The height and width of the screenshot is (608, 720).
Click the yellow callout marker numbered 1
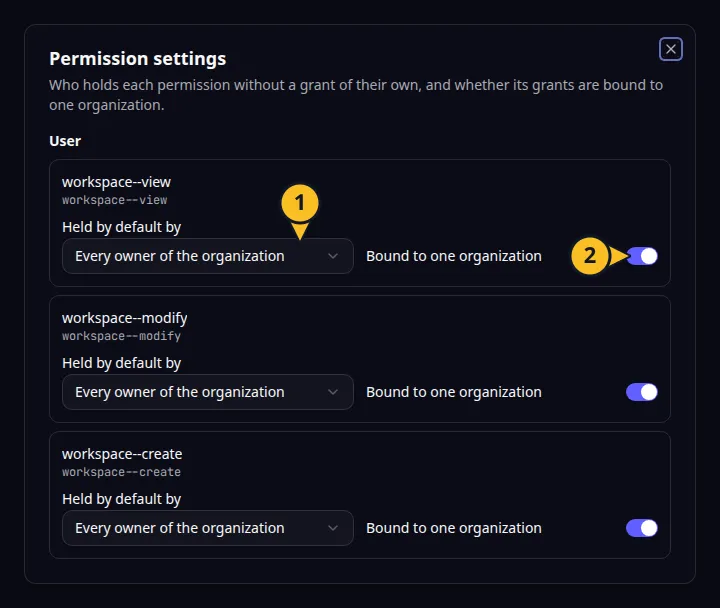(300, 203)
